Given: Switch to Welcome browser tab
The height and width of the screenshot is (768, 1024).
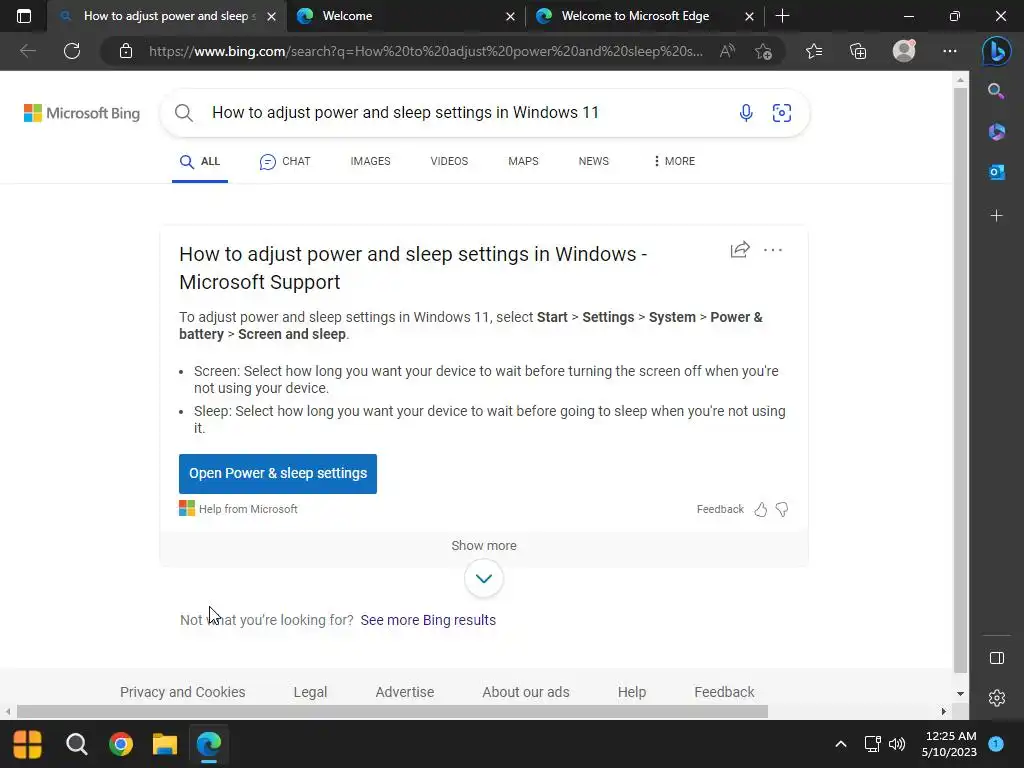Looking at the screenshot, I should click(405, 16).
